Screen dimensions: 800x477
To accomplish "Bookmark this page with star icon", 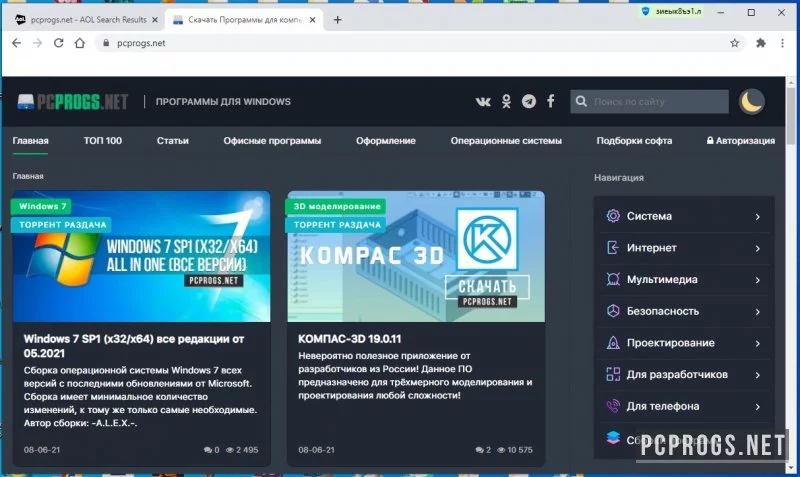I will coord(734,43).
